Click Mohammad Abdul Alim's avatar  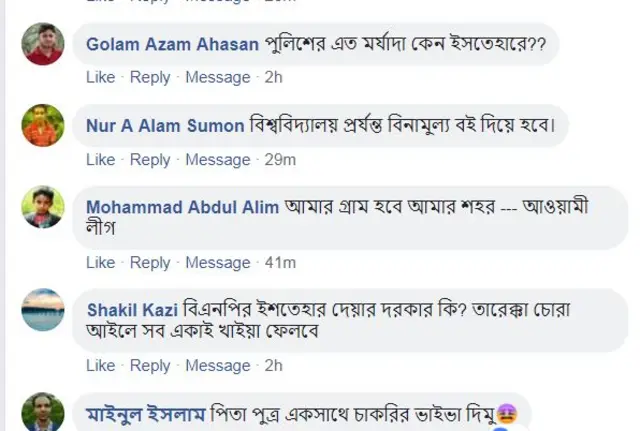coord(43,207)
